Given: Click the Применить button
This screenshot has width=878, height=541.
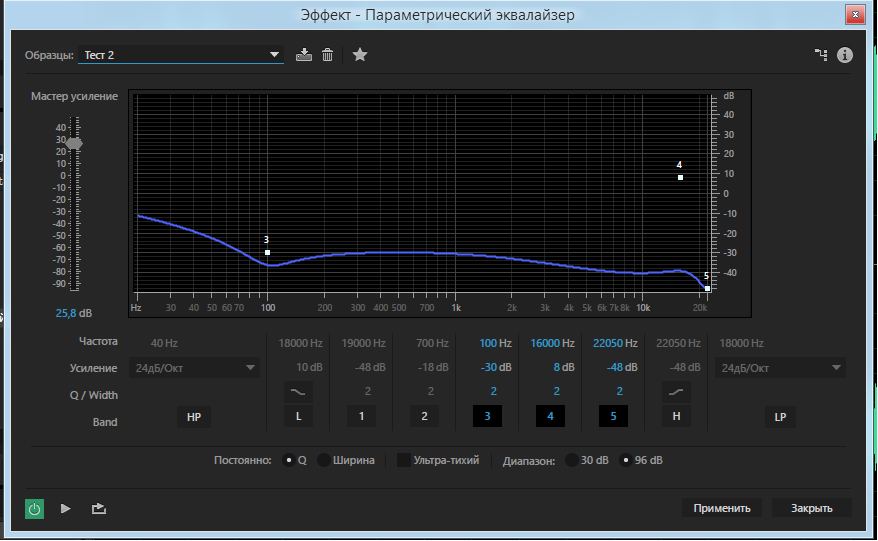Looking at the screenshot, I should pos(722,508).
